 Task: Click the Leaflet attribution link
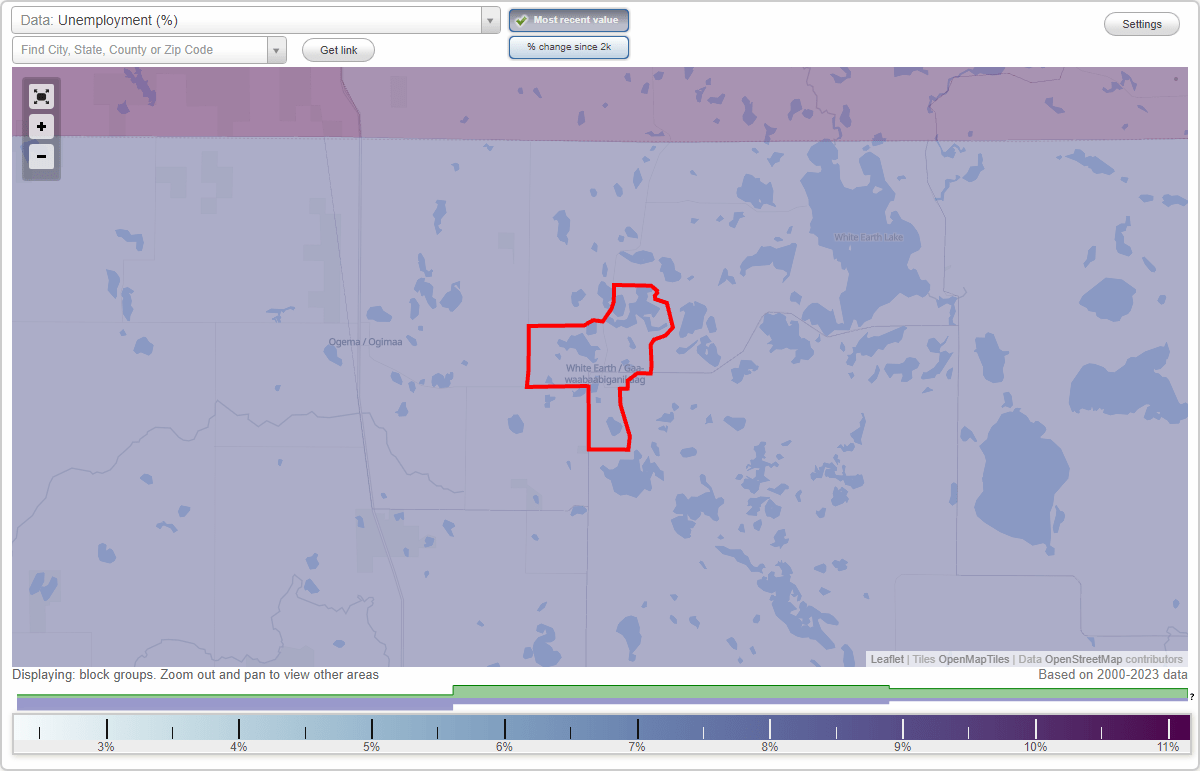click(x=887, y=659)
